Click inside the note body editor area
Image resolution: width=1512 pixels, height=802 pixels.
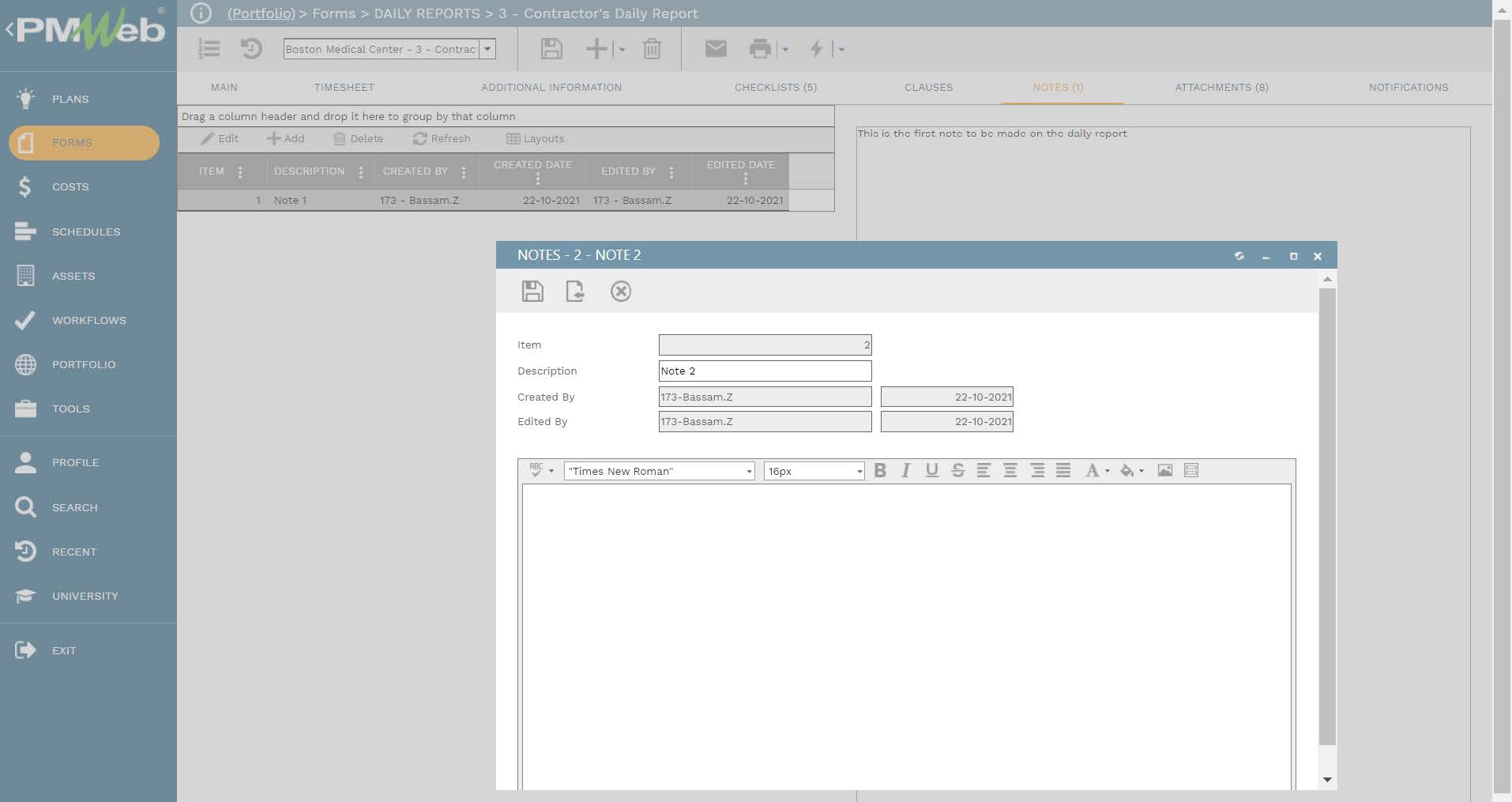pyautogui.click(x=906, y=636)
